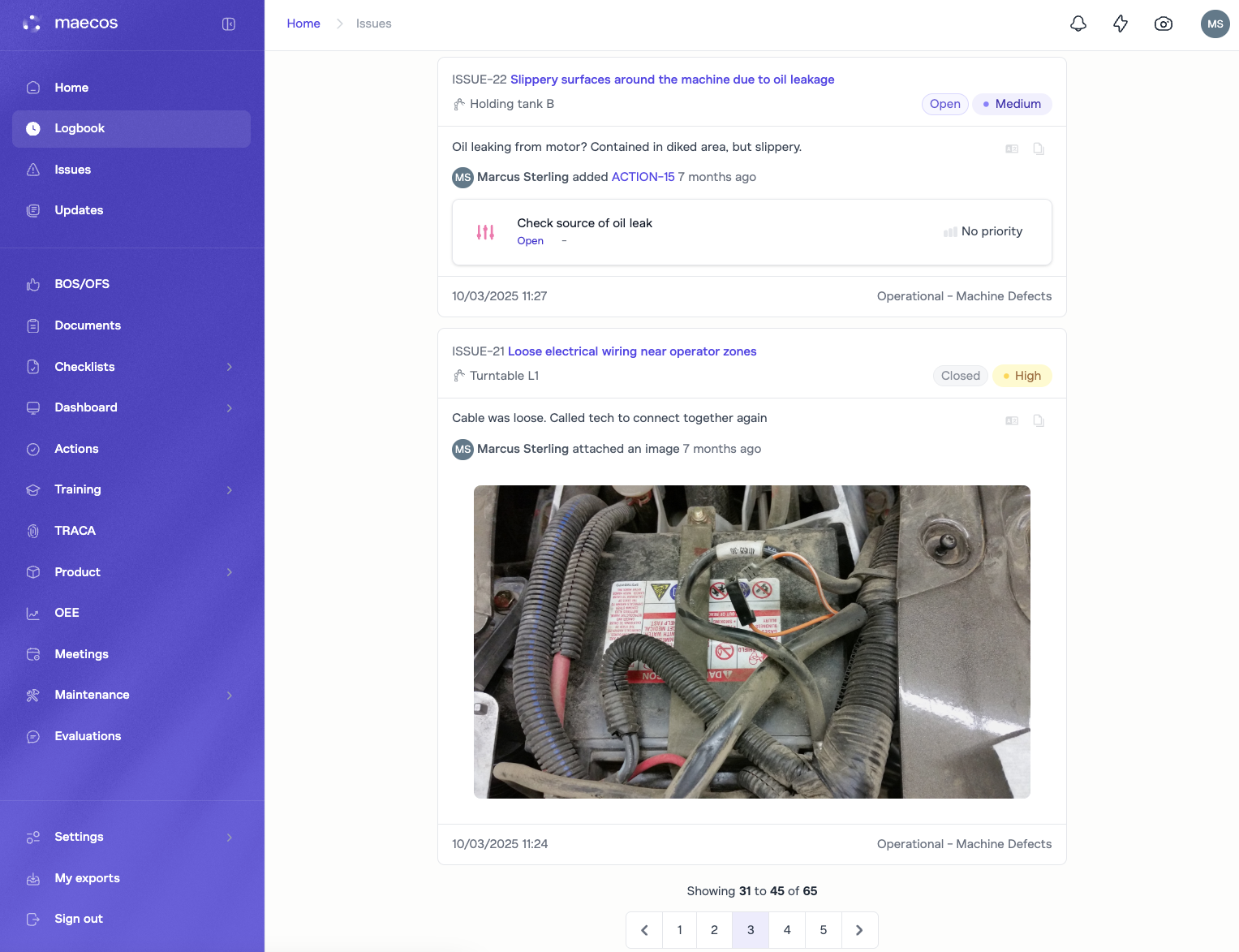
Task: Click the copy icon on ISSUE-22
Action: point(1038,149)
